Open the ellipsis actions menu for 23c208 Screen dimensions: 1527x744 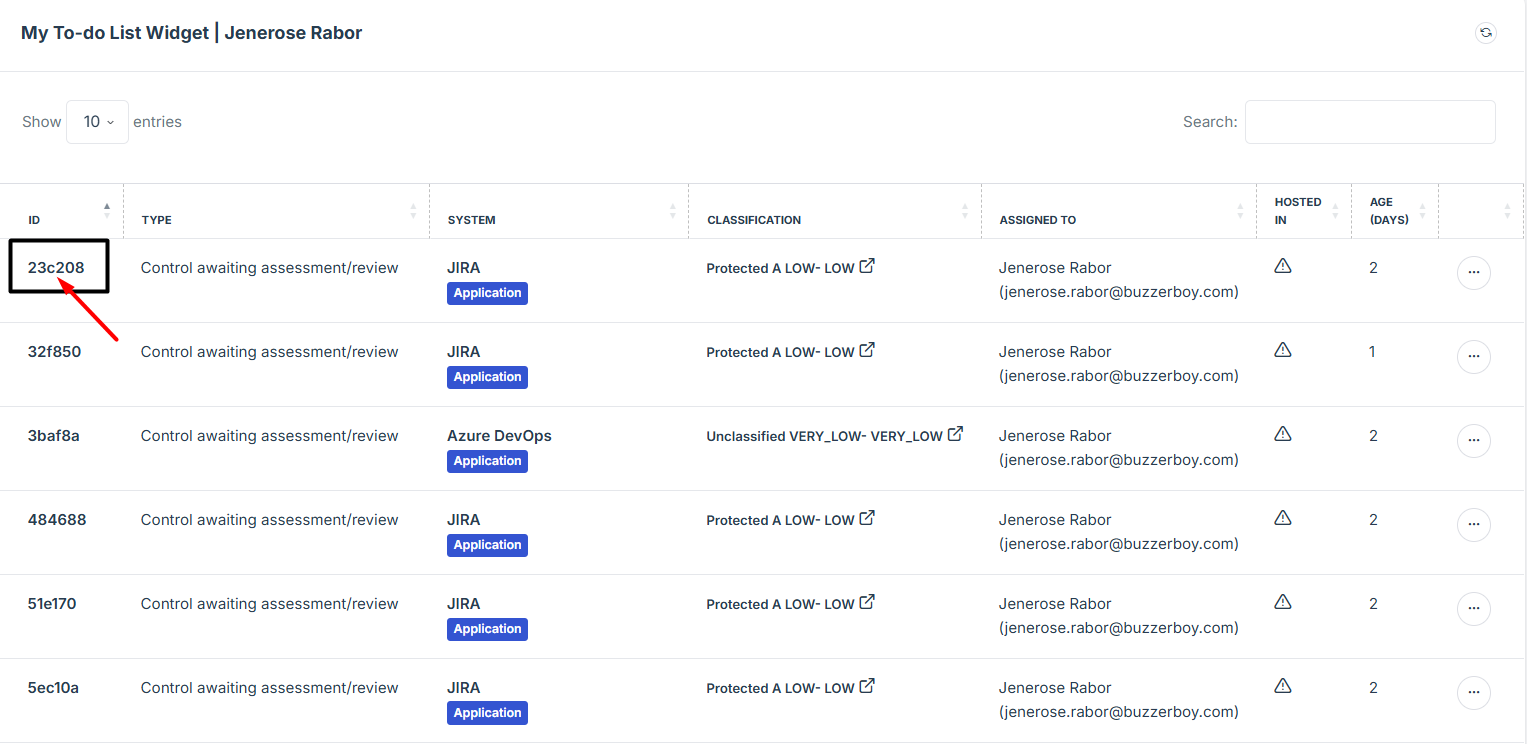1473,273
